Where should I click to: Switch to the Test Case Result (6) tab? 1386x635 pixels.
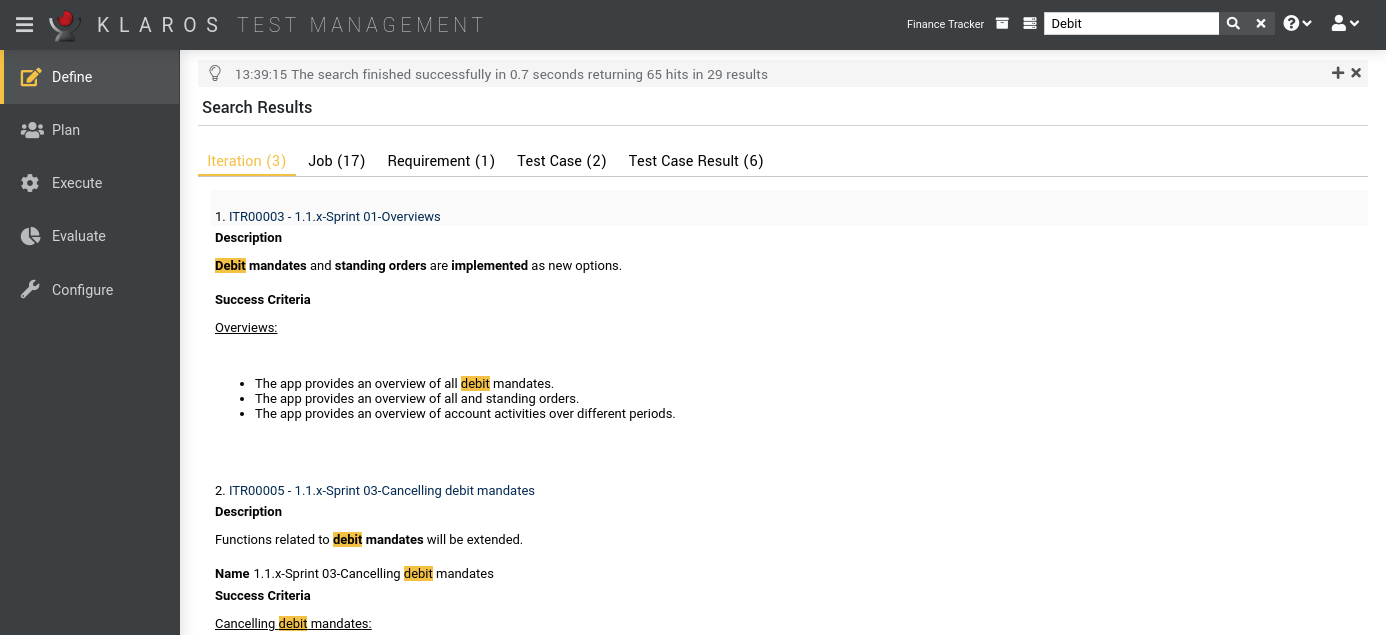click(695, 161)
